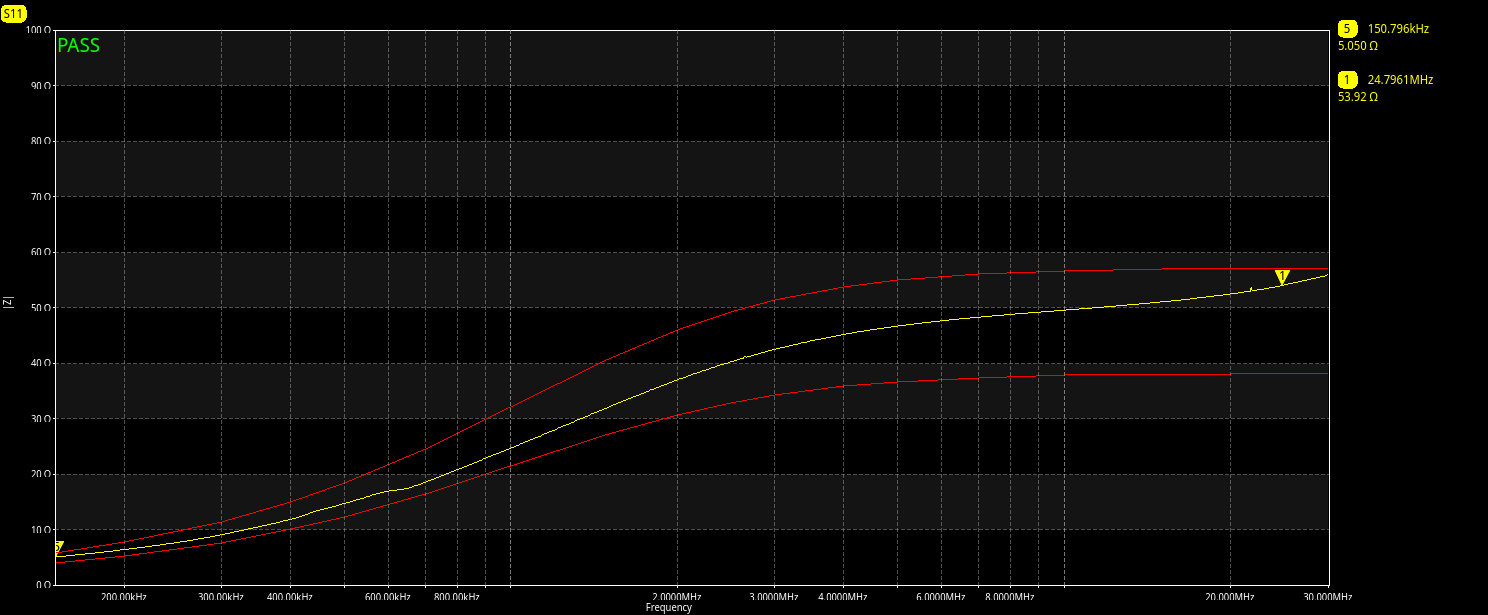
Task: Click the 30.000MHz stop frequency label
Action: pyautogui.click(x=1327, y=597)
